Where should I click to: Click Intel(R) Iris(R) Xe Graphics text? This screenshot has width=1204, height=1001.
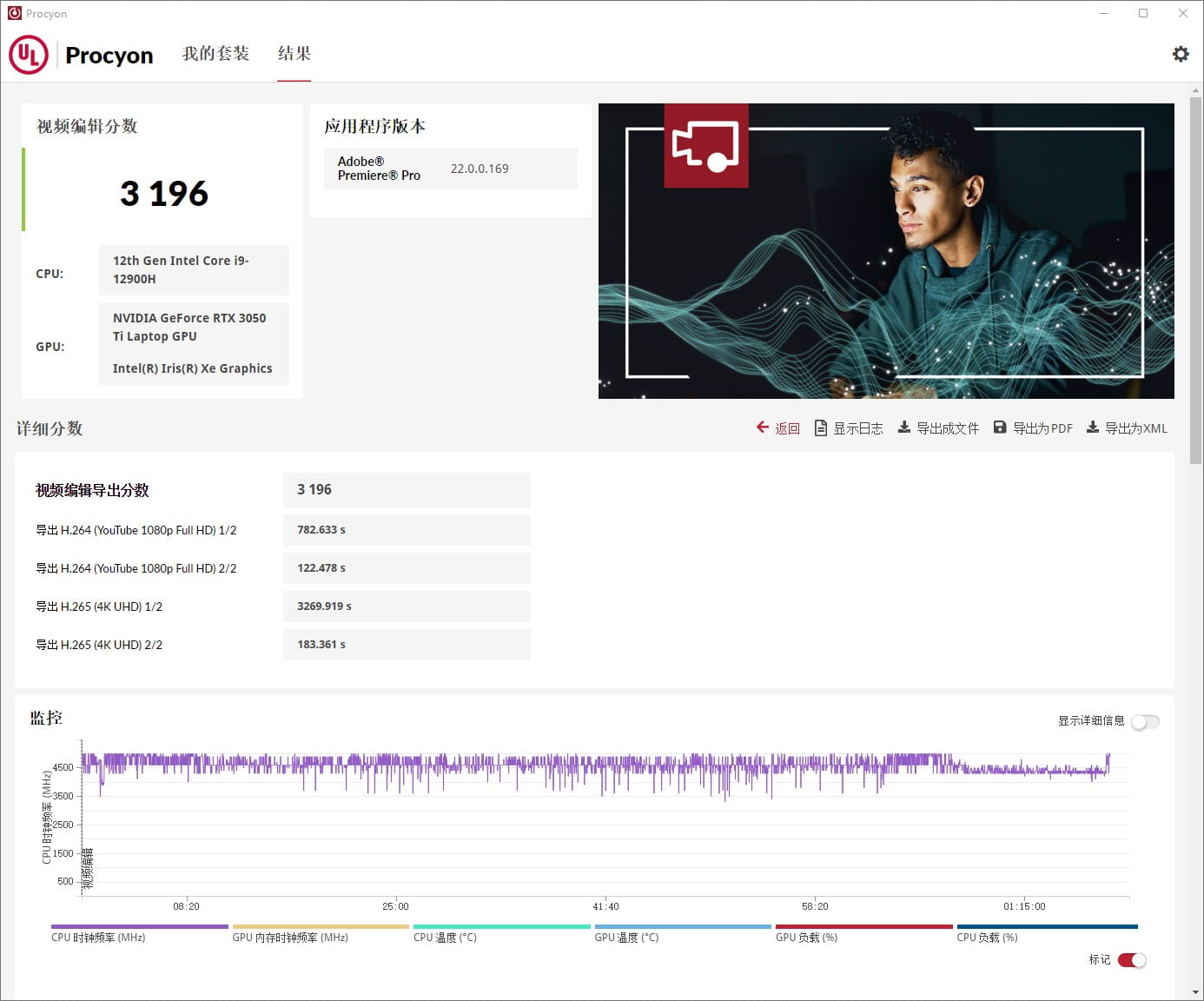click(192, 368)
